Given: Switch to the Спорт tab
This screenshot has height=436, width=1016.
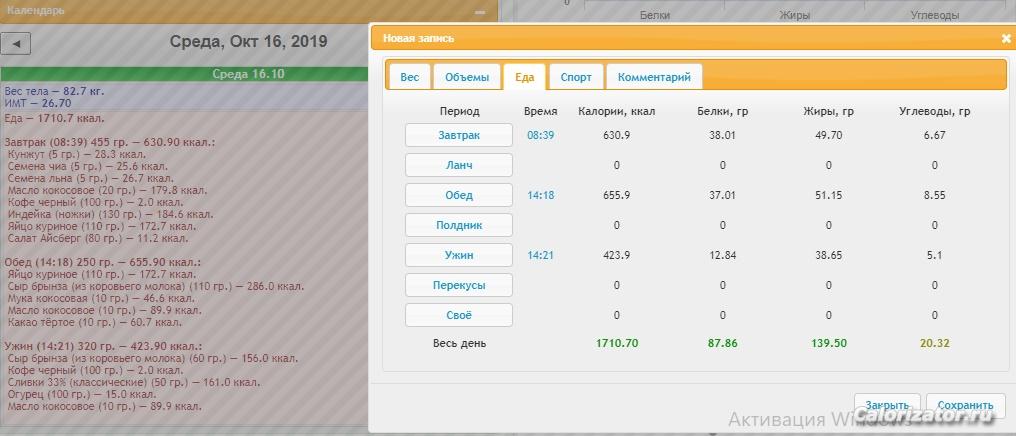Looking at the screenshot, I should (x=576, y=77).
